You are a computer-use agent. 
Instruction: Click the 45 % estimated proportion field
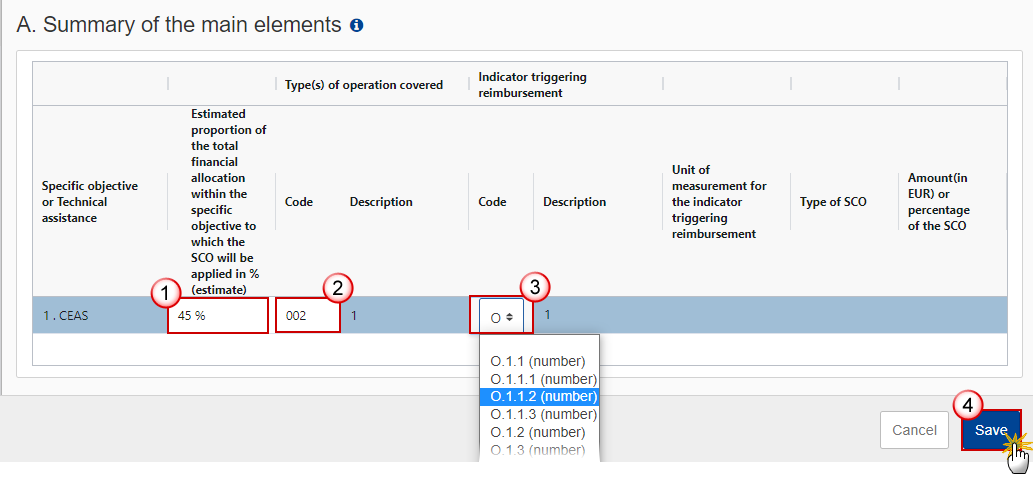[217, 316]
